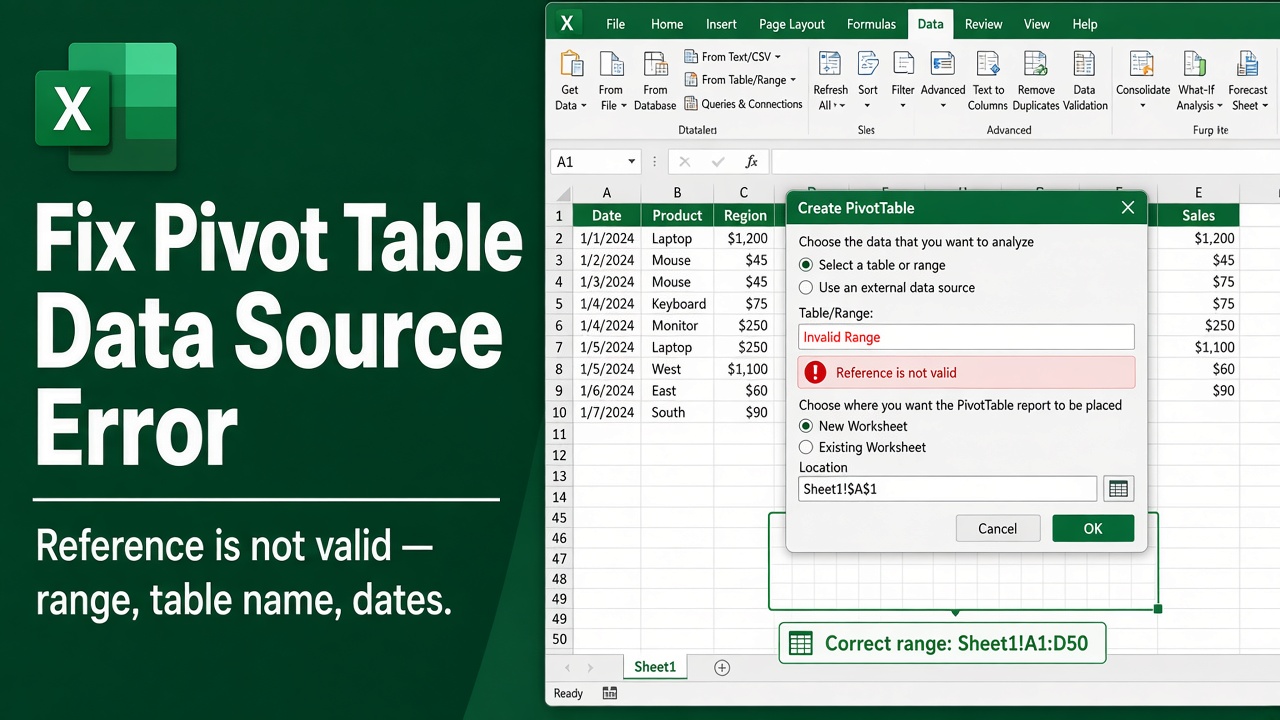Choose the Existing Worksheet radio button

[x=806, y=448]
